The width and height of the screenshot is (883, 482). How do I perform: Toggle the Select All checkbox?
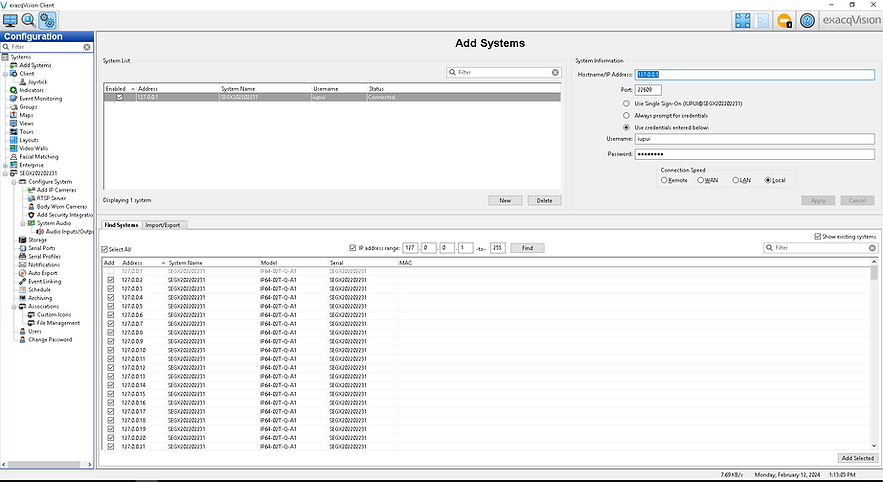pos(104,249)
